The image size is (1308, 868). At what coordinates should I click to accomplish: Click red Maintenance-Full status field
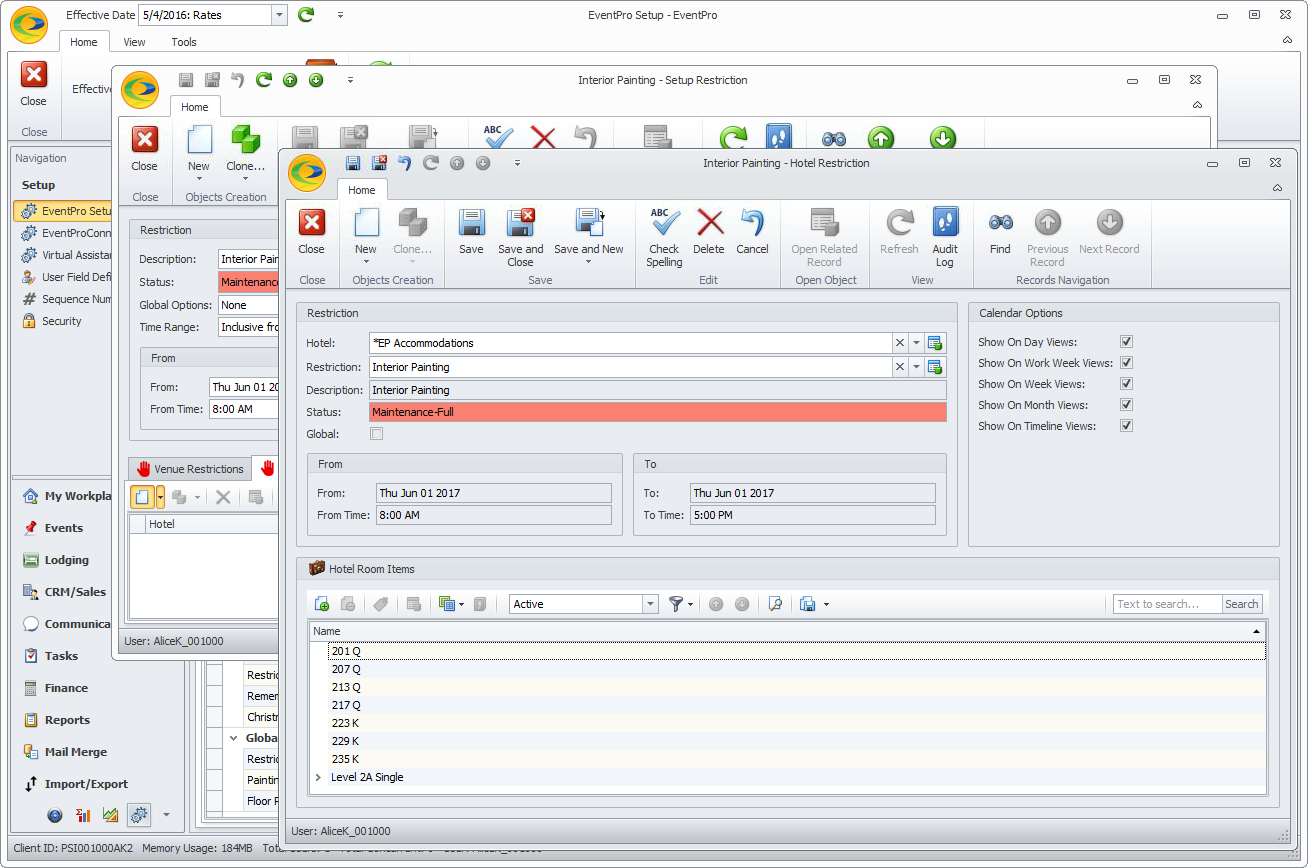coord(657,412)
